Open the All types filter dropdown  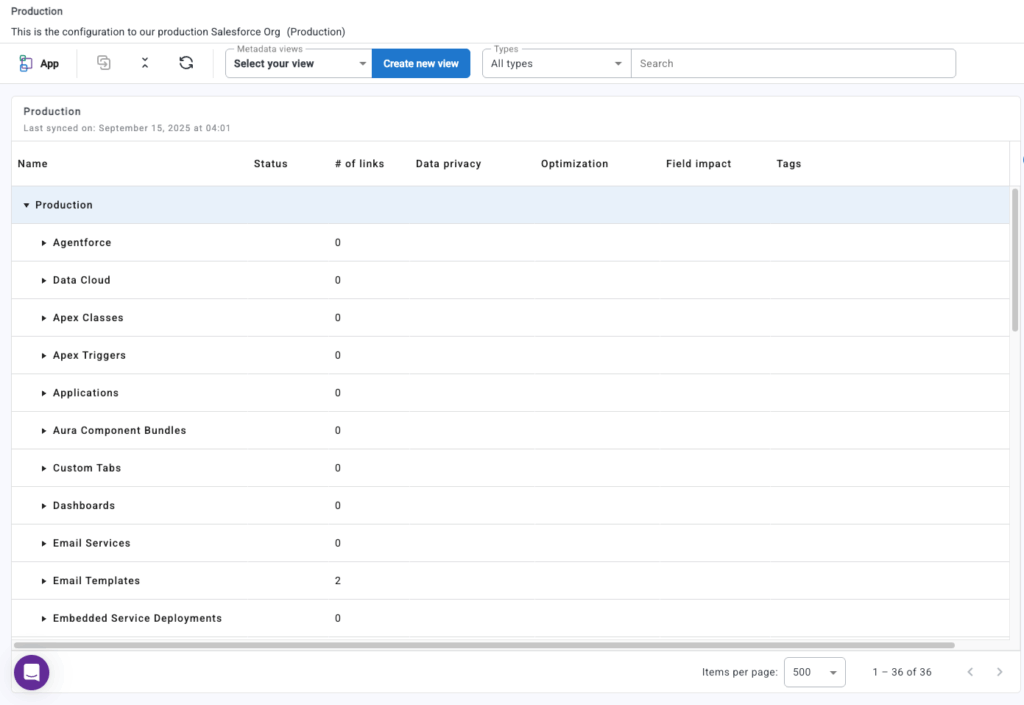556,63
